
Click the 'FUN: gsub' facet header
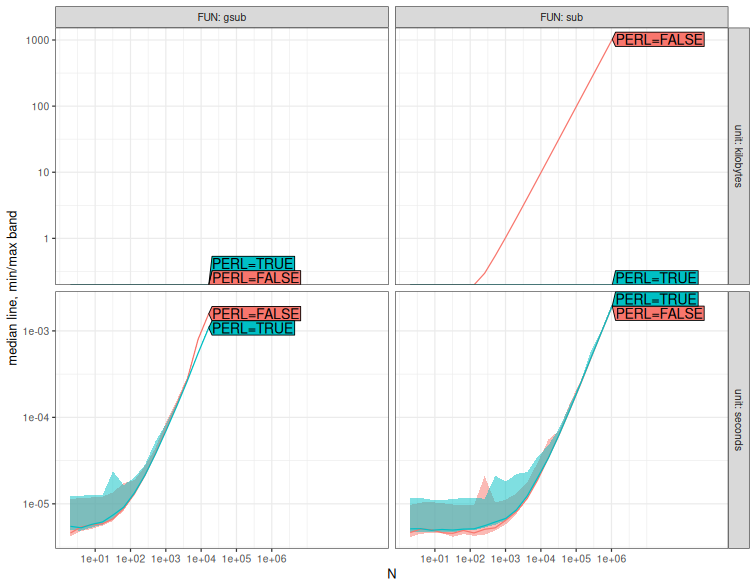[x=221, y=17]
